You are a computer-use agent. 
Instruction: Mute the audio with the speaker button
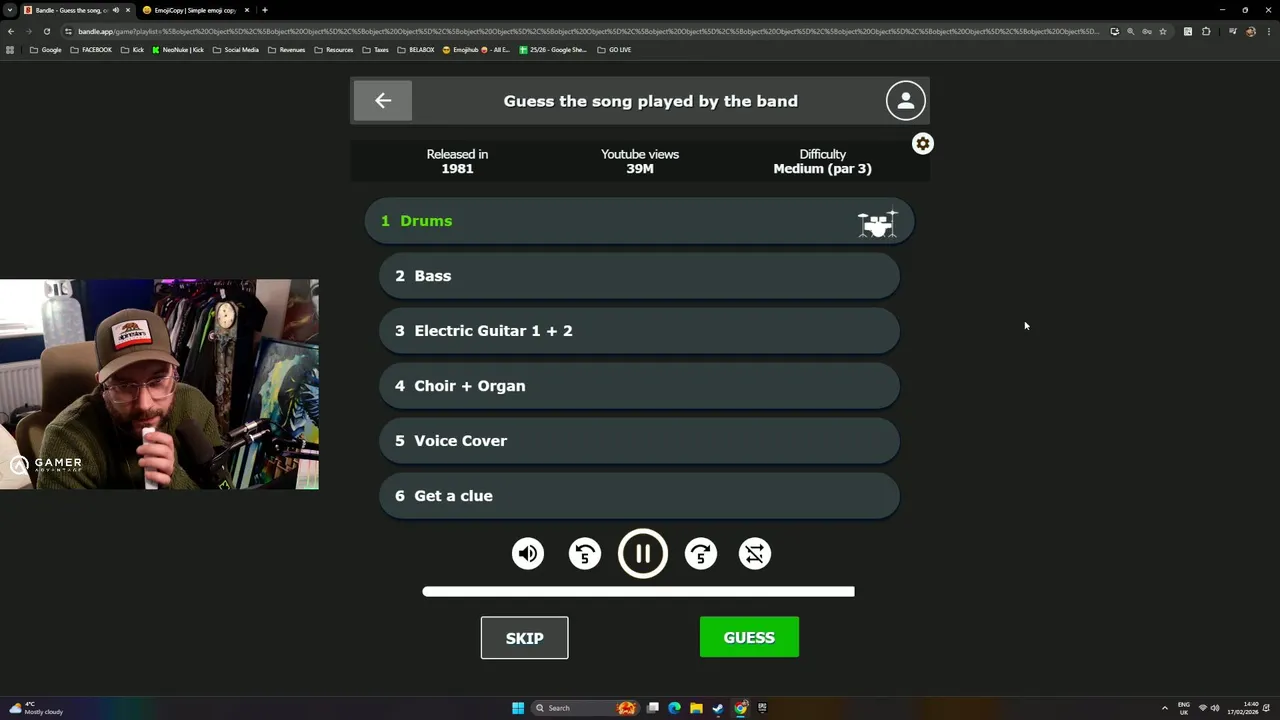528,554
